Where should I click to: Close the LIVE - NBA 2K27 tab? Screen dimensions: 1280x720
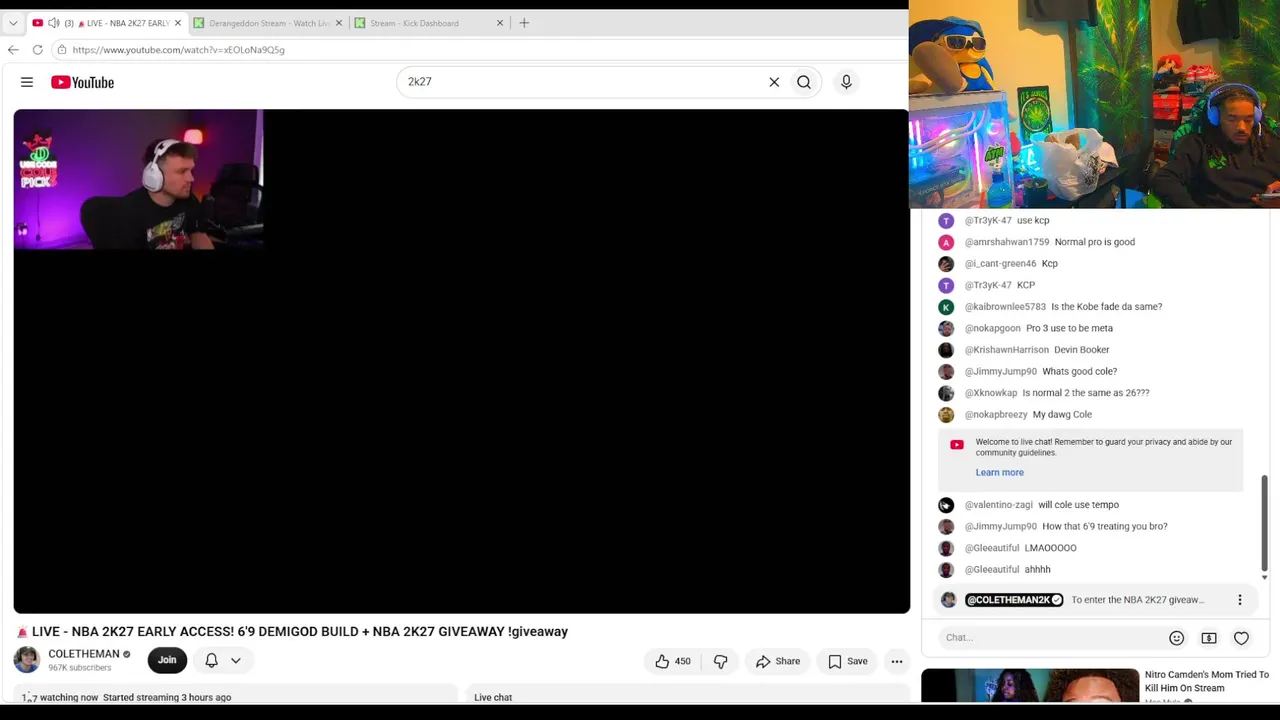[x=178, y=23]
